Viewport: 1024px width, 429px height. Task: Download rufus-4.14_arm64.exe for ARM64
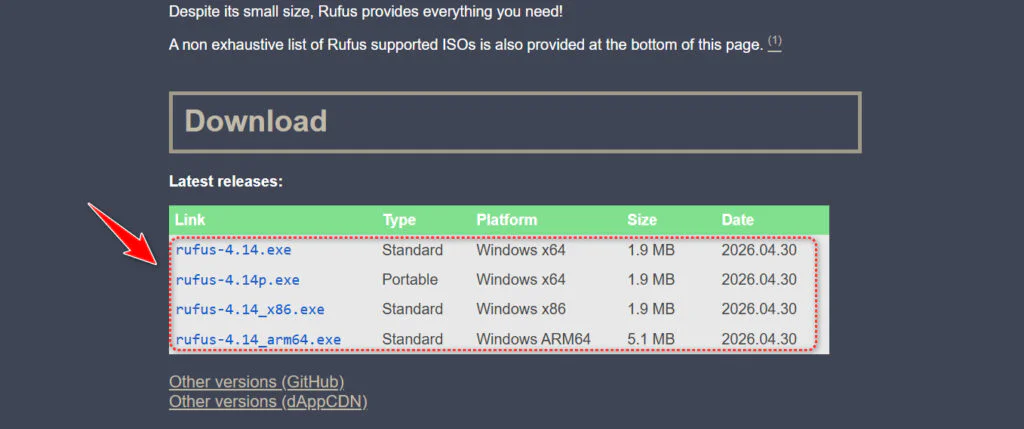coord(259,340)
